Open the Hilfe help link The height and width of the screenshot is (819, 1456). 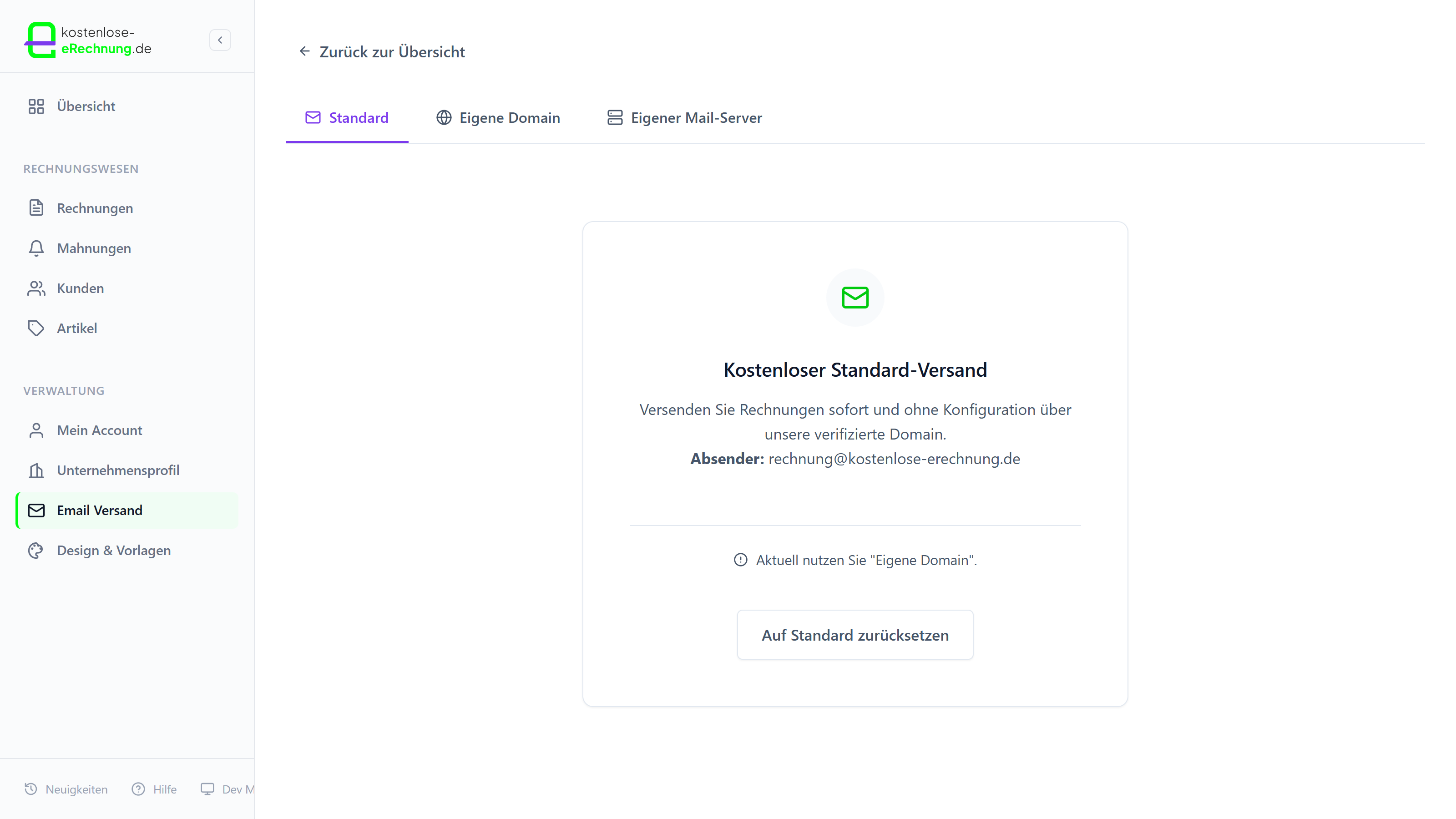tap(154, 789)
